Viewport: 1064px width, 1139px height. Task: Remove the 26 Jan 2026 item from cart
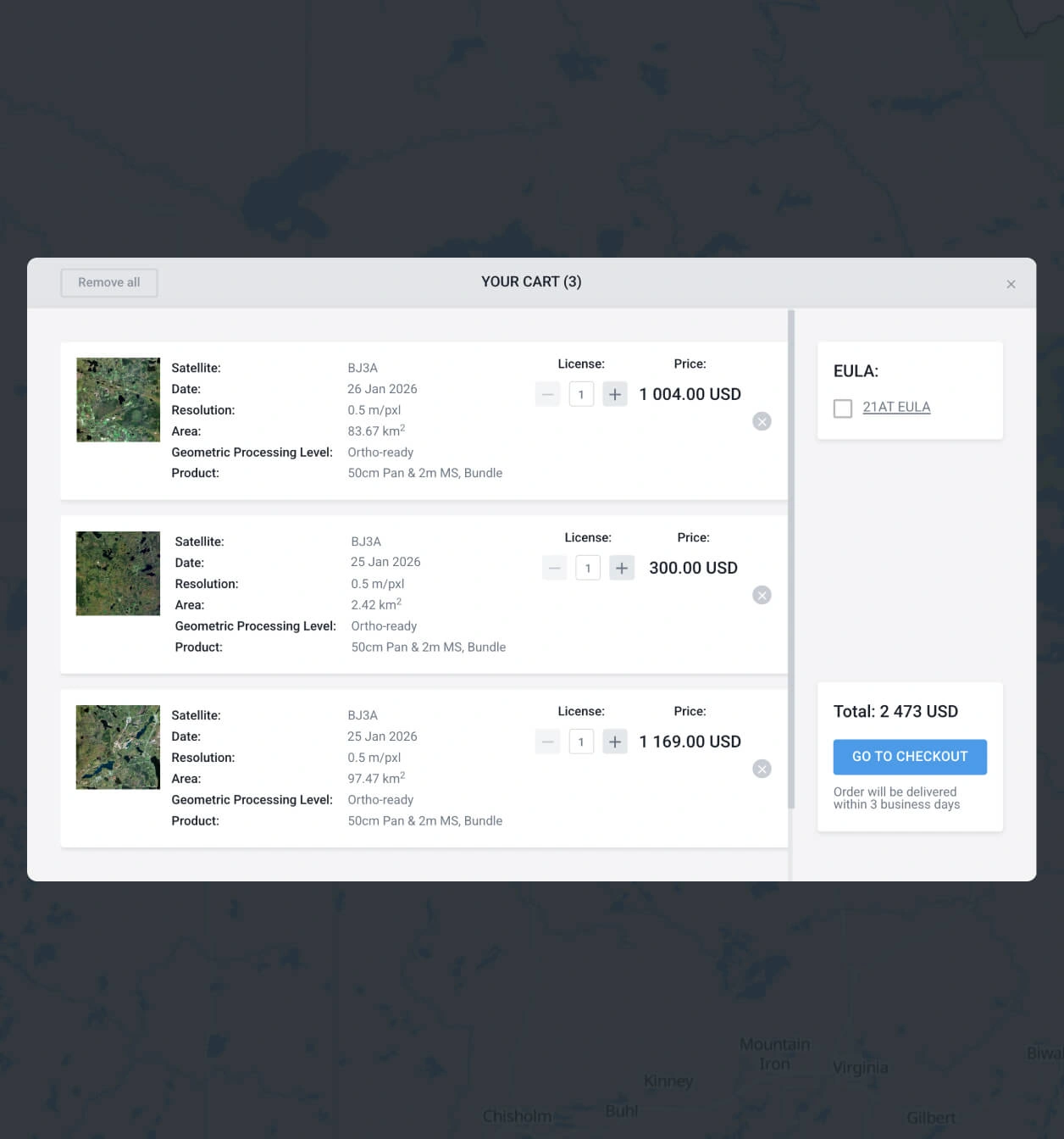click(x=762, y=420)
